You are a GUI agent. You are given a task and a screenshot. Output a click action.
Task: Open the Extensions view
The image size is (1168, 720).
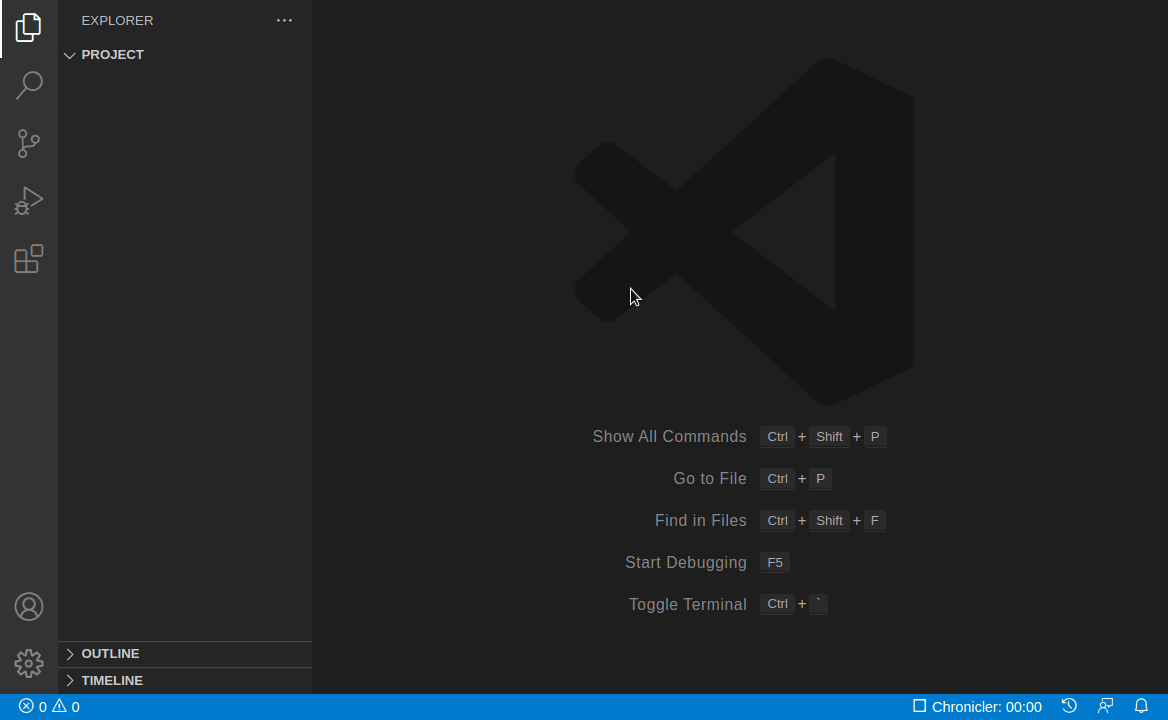coord(28,258)
